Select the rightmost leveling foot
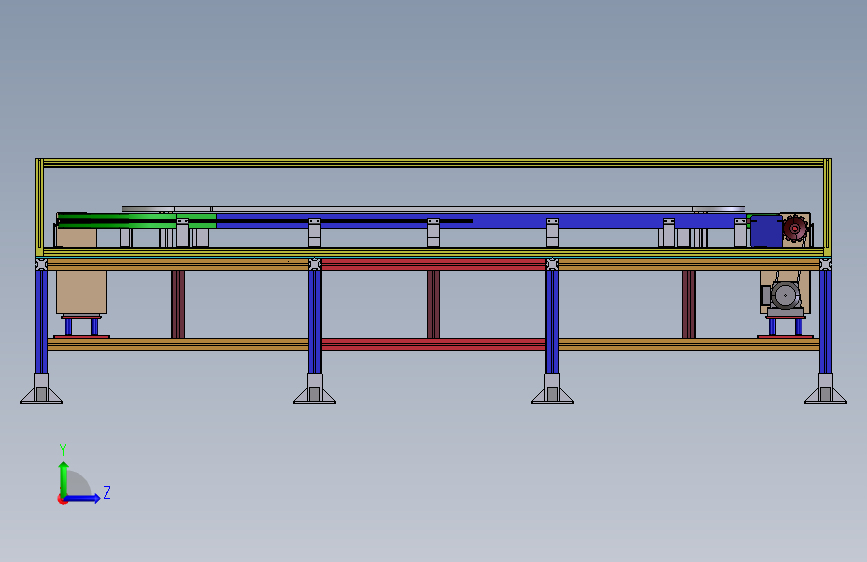867x562 pixels. (826, 389)
